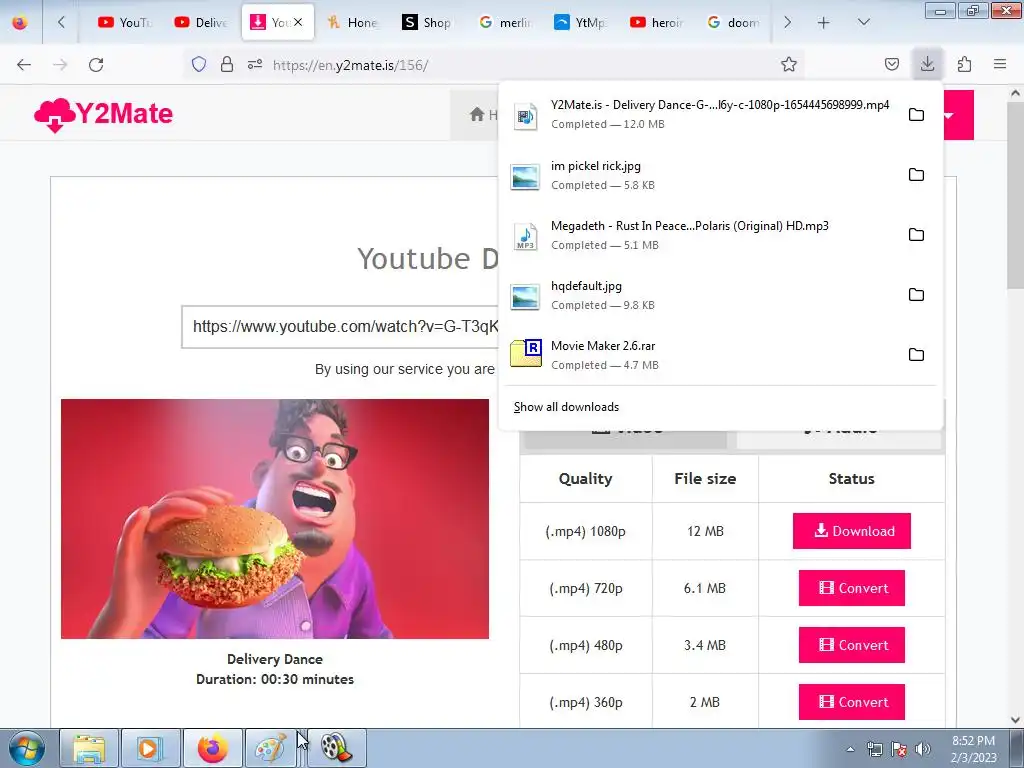This screenshot has width=1024, height=768.
Task: Click Show all downloads link
Action: [x=566, y=407]
